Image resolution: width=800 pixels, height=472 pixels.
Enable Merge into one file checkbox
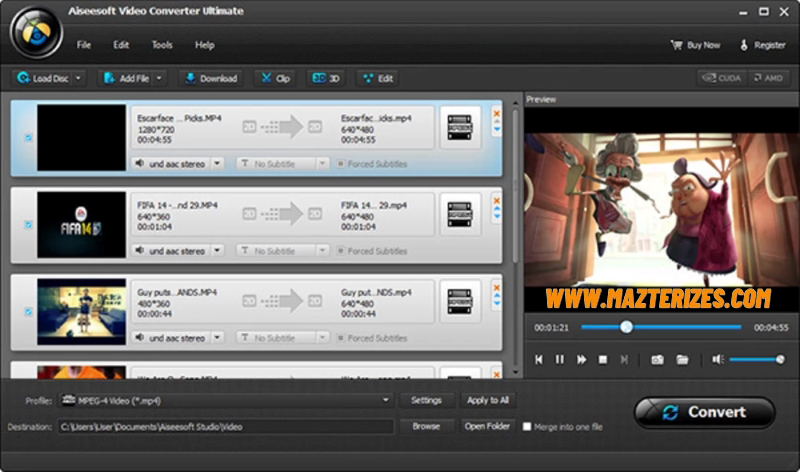tap(527, 427)
